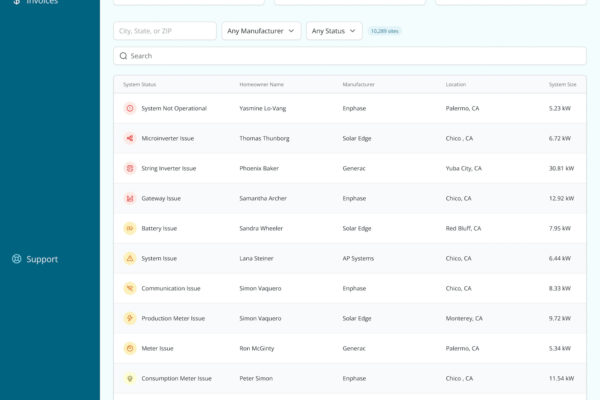Click the Meter Issue status icon
The height and width of the screenshot is (400, 600).
(130, 348)
